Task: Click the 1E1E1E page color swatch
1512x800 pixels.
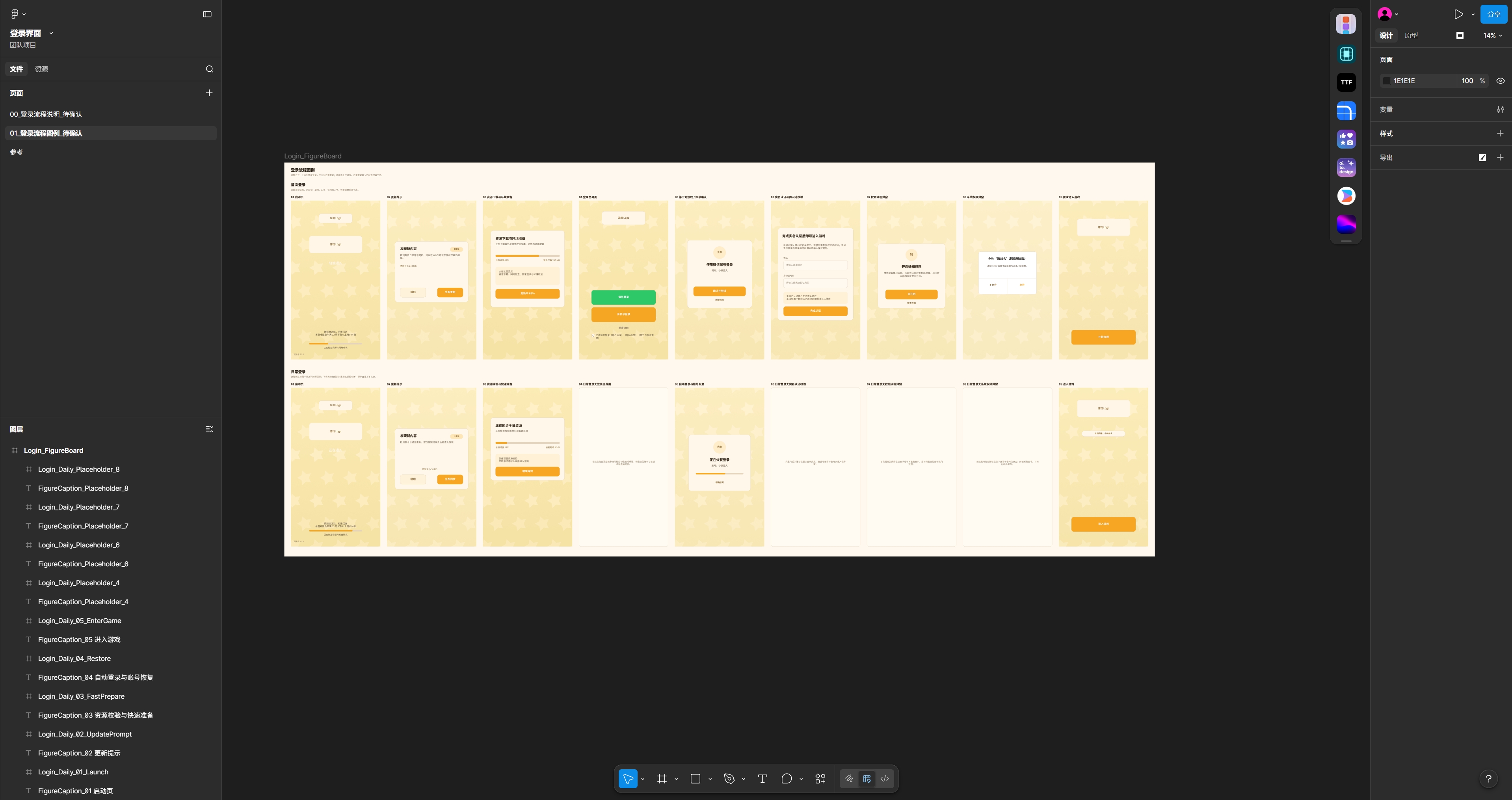Action: 1386,81
